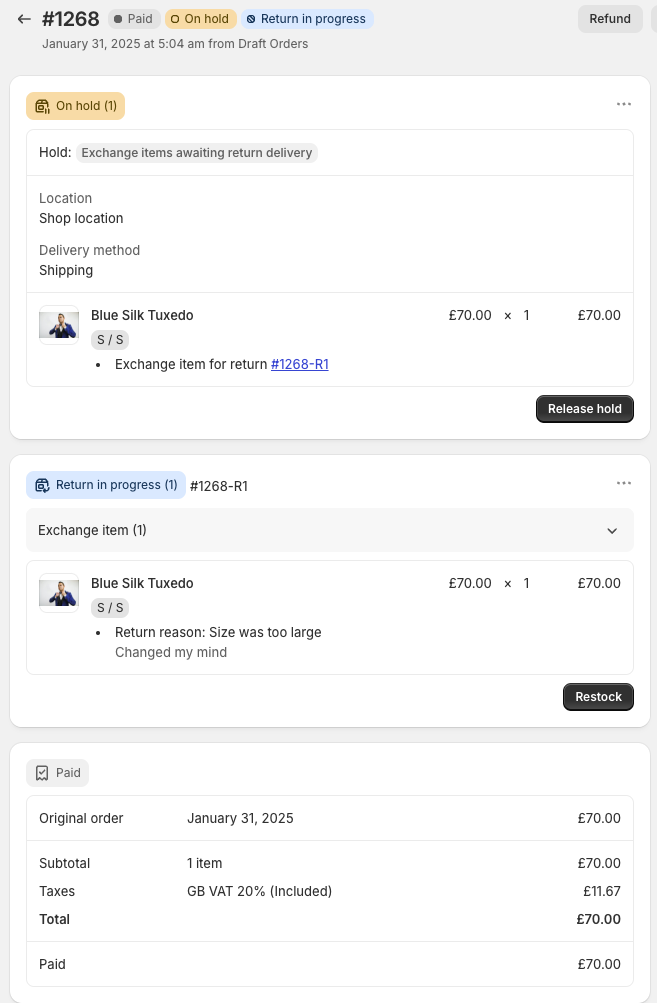This screenshot has width=657, height=1003.
Task: Click the Exchange items awaiting return delivery tag
Action: 196,153
